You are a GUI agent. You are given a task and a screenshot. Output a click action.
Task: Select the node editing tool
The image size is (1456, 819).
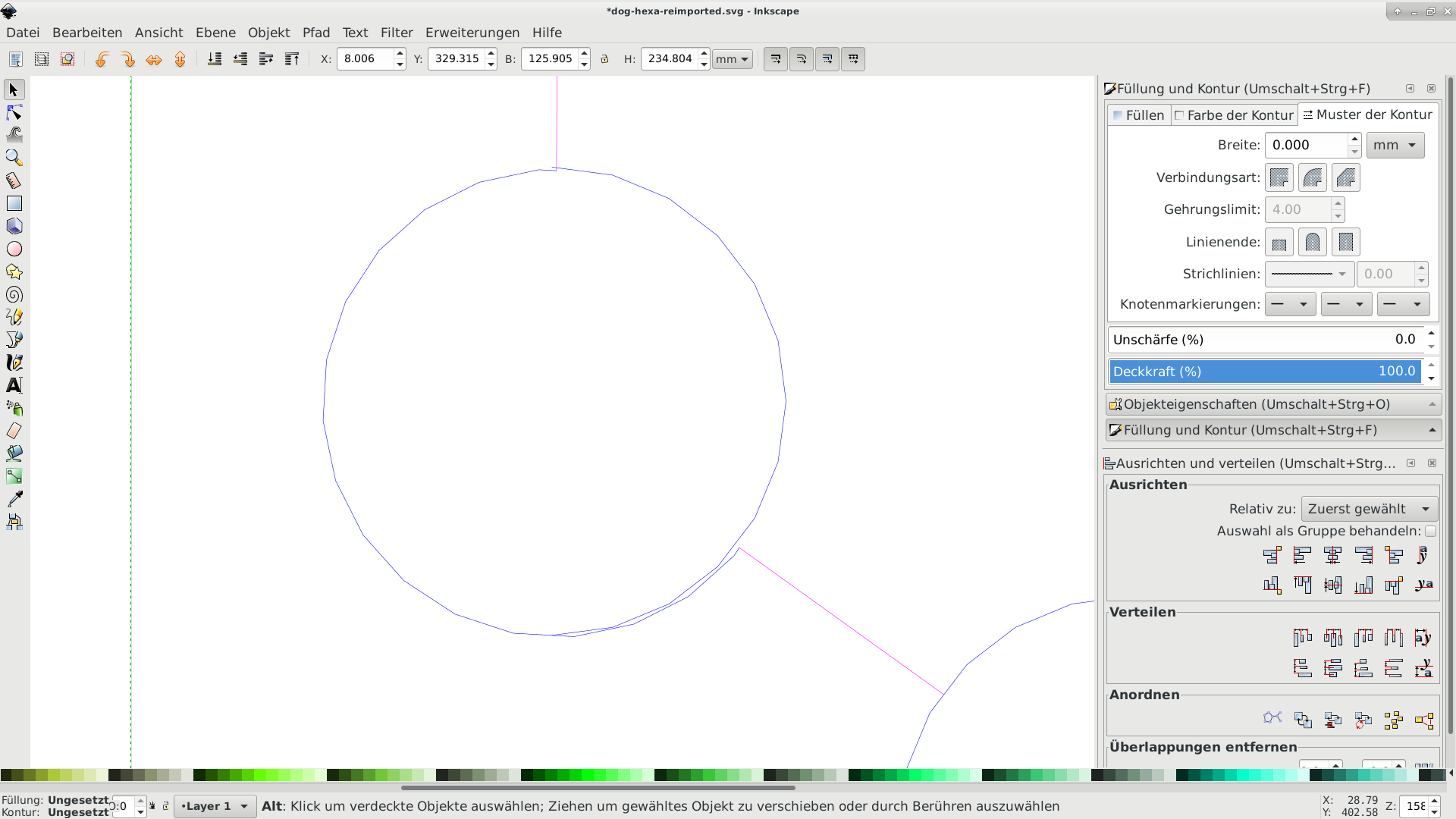[14, 112]
